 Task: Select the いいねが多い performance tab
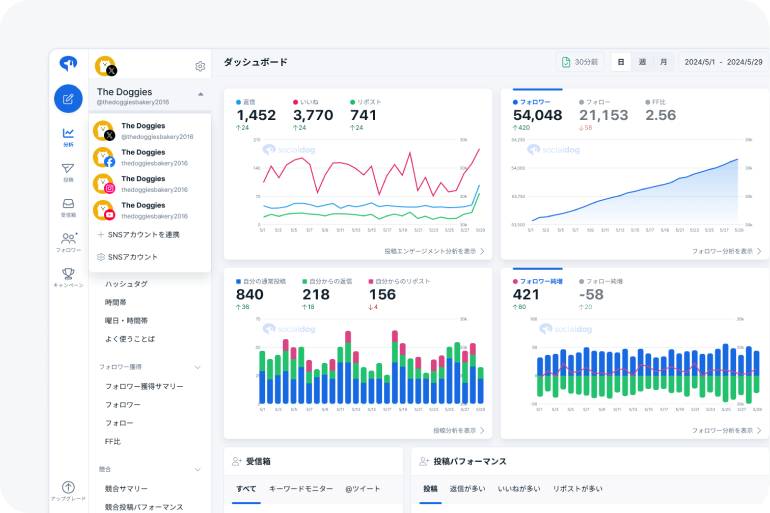[519, 489]
